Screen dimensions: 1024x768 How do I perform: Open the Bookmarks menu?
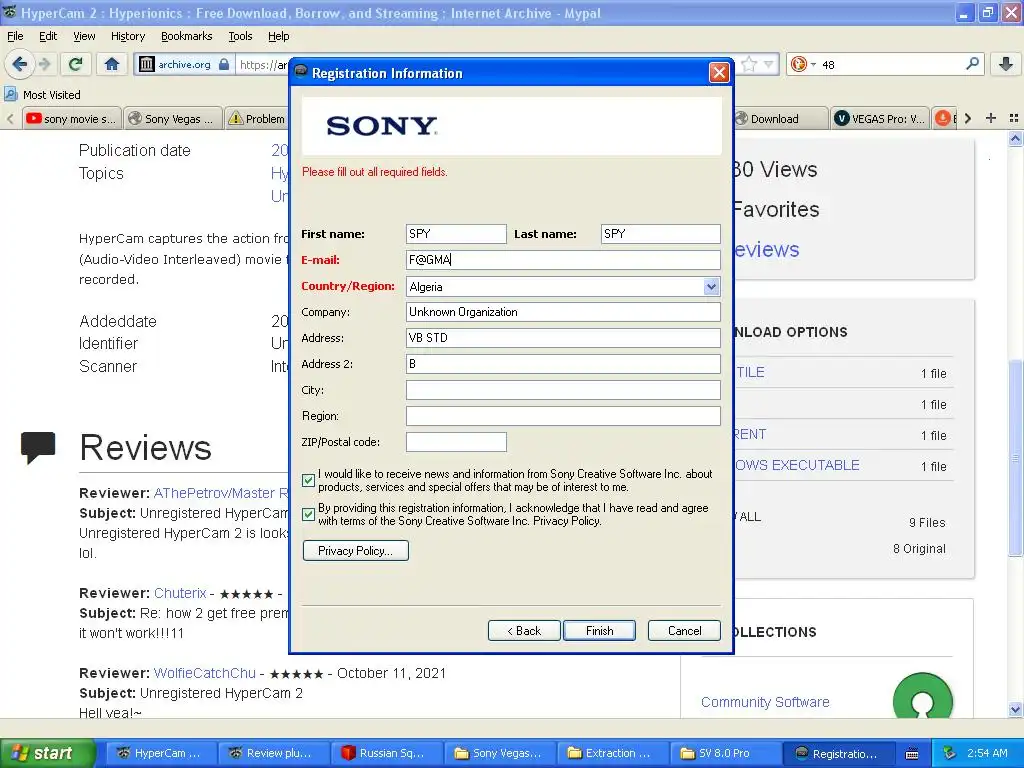point(187,36)
